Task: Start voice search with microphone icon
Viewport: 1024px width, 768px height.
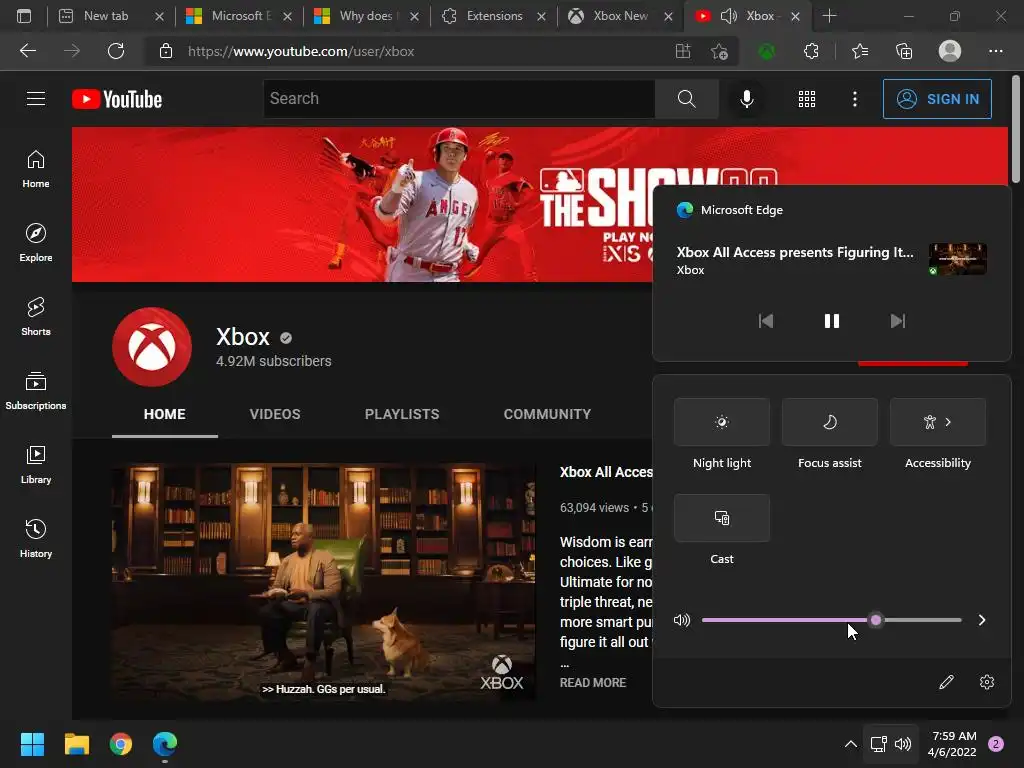Action: pos(746,99)
